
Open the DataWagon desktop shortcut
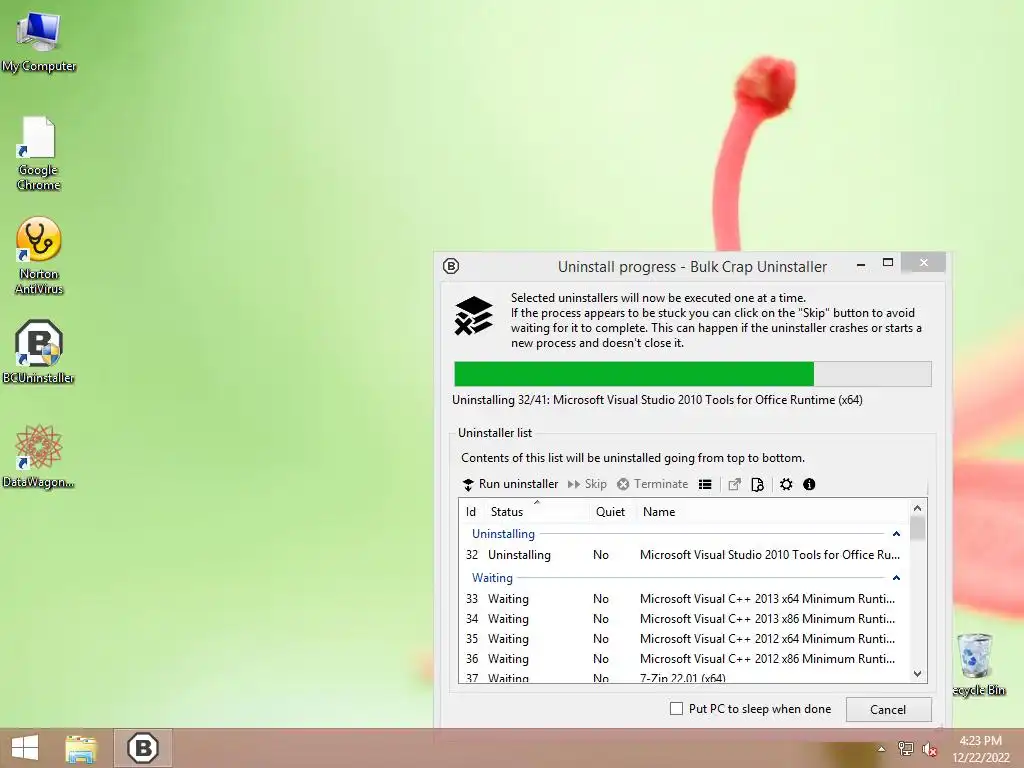(x=39, y=456)
